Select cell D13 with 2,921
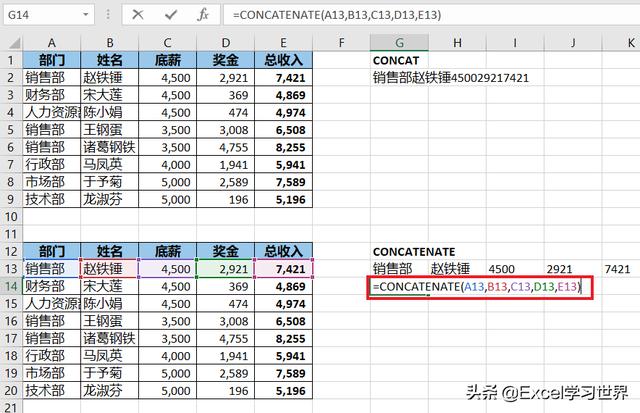The image size is (640, 413). tap(226, 269)
